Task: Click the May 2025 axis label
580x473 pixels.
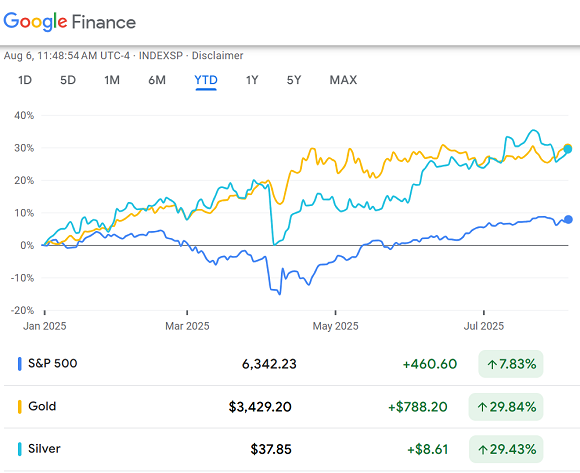Action: click(335, 326)
